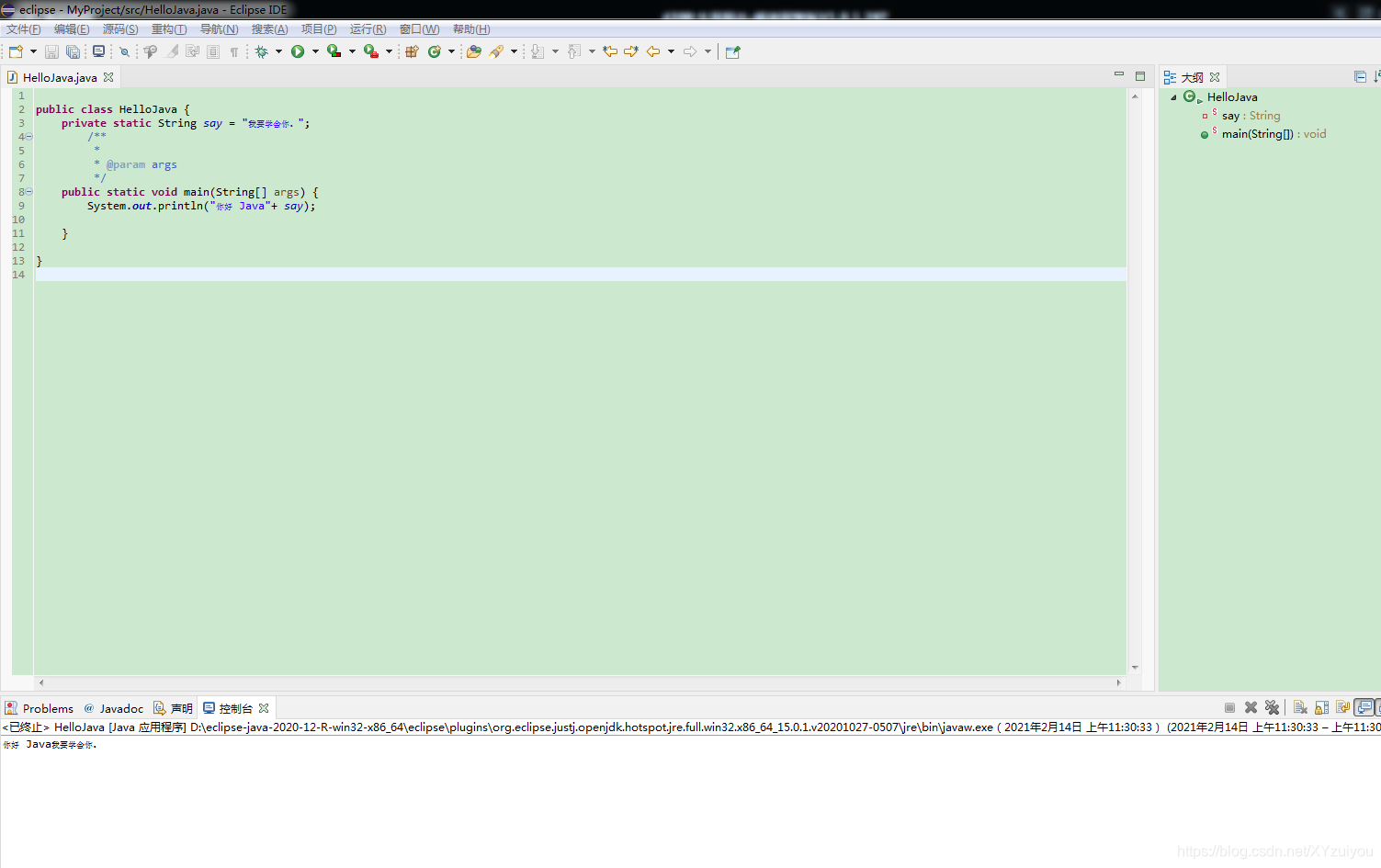This screenshot has width=1381, height=868.
Task: Click the green Run button
Action: tap(298, 51)
